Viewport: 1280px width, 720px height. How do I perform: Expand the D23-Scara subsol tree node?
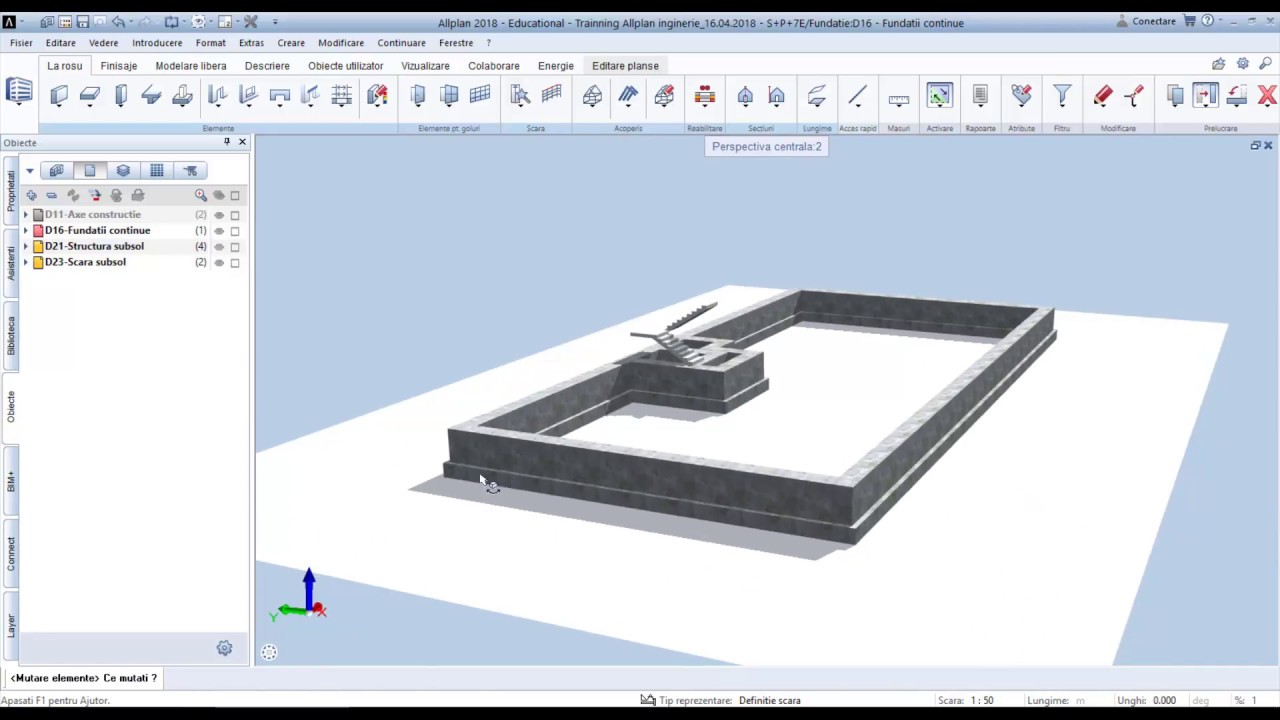(x=26, y=263)
